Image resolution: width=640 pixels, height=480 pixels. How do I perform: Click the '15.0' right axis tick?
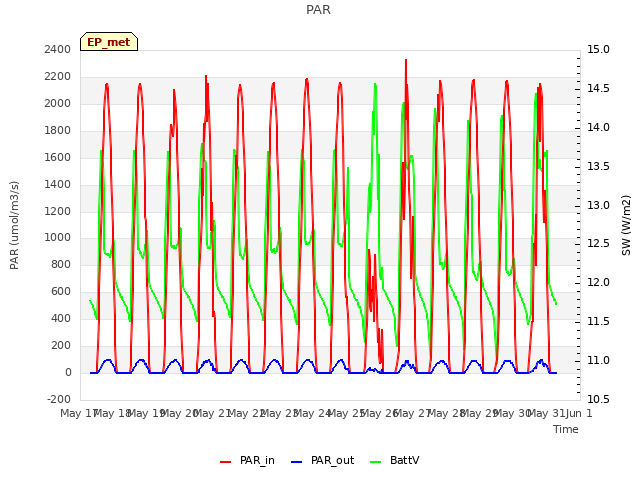pos(598,50)
